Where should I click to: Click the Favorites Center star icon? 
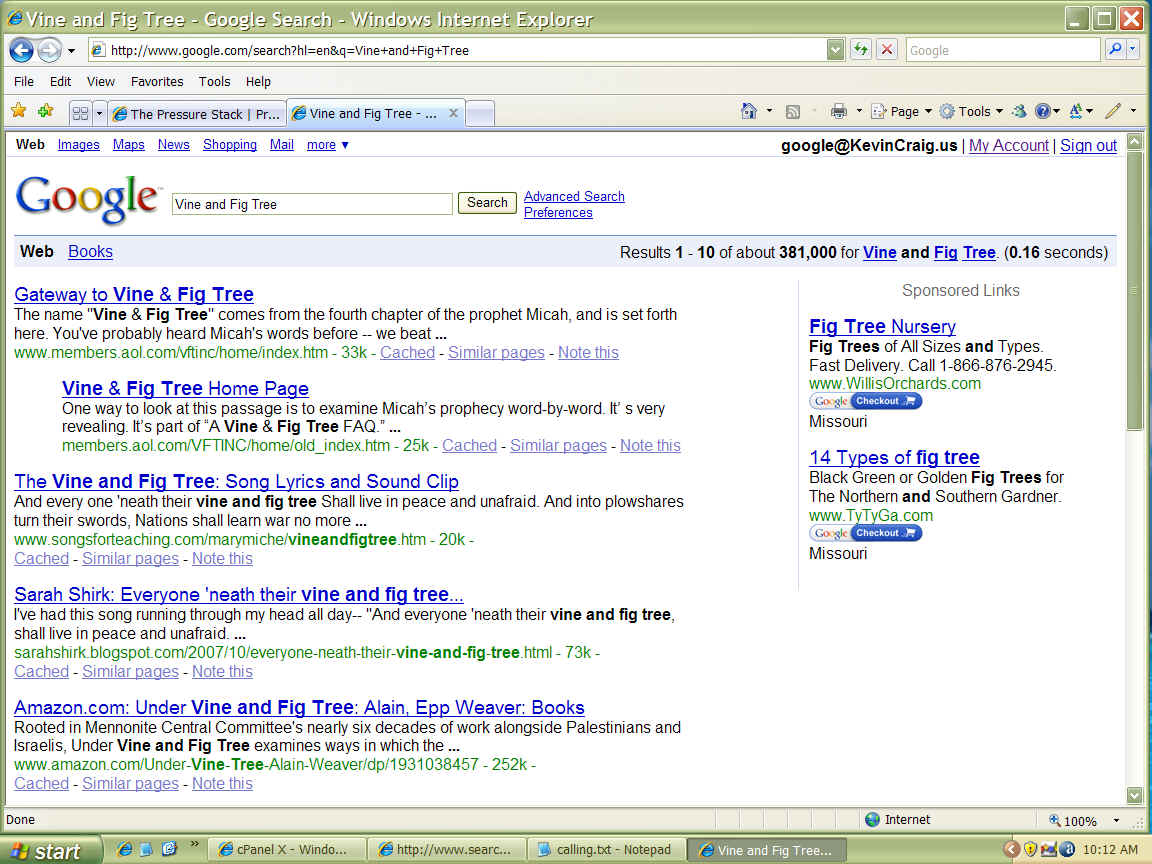pyautogui.click(x=19, y=111)
